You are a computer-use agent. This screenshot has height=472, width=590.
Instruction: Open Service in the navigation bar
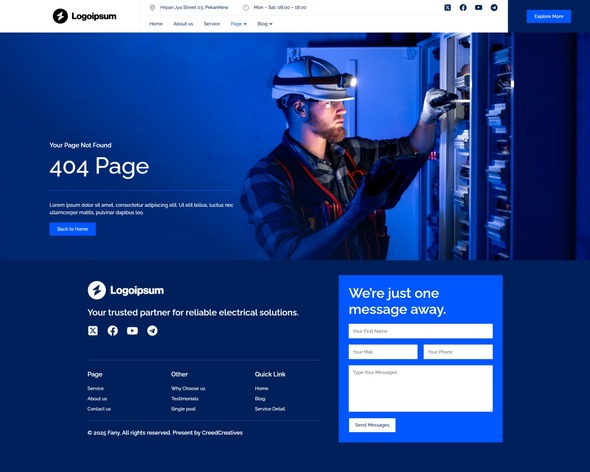pos(211,24)
